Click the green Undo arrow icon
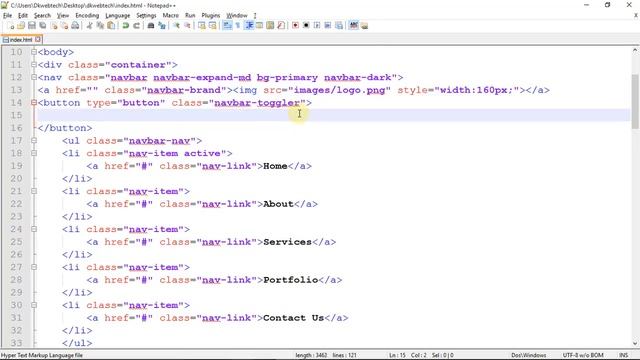This screenshot has width=640, height=360. point(126,26)
